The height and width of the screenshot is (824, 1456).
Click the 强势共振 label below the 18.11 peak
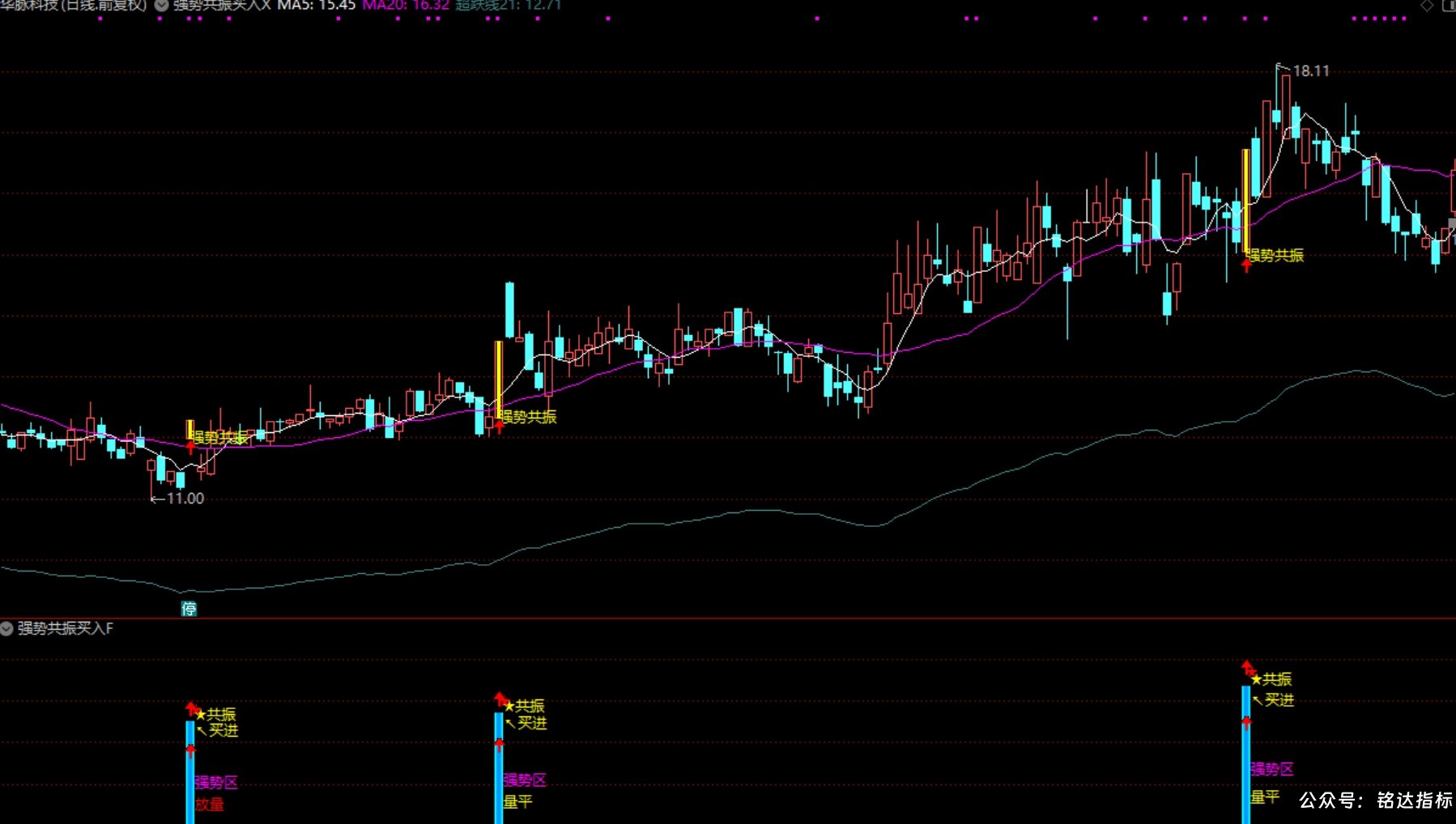1275,256
